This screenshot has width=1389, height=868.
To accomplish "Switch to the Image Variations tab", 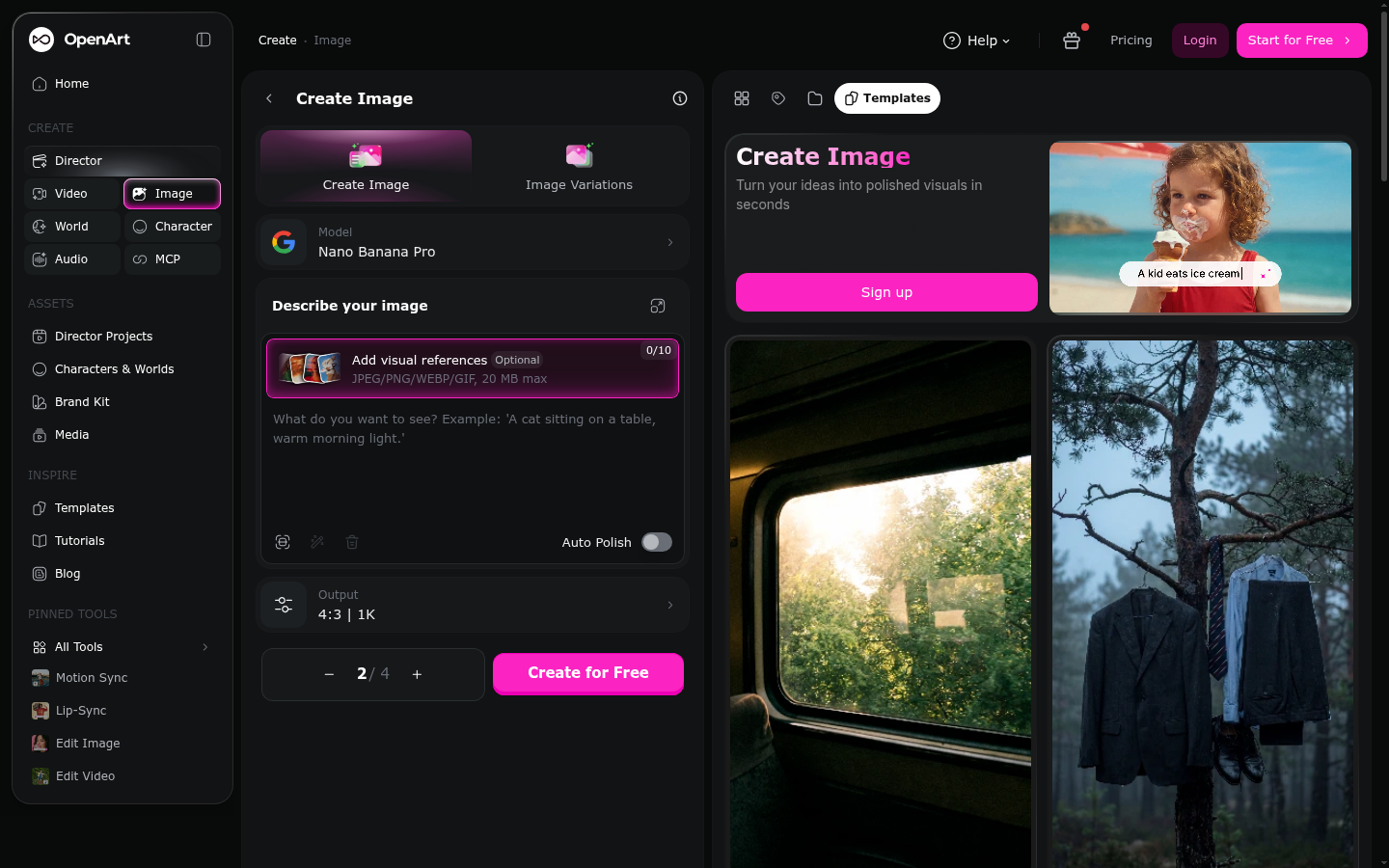I will [x=579, y=166].
